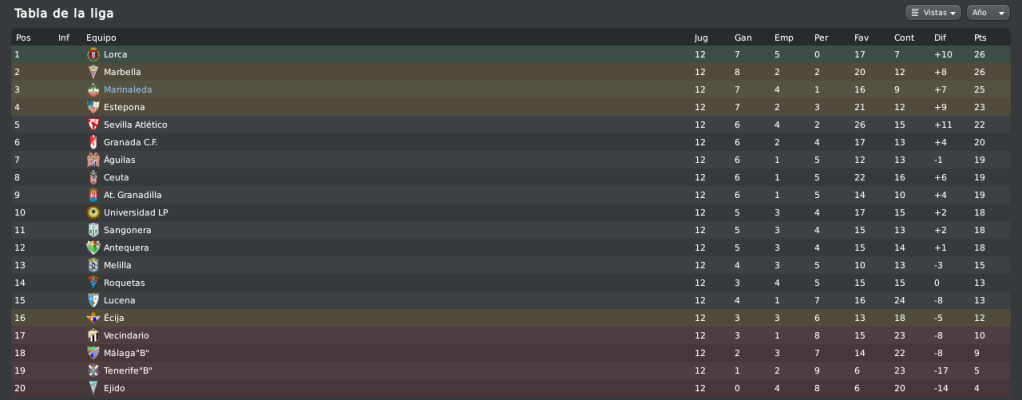Click the Granada C.F. club badge
The image size is (1022, 400).
point(94,142)
